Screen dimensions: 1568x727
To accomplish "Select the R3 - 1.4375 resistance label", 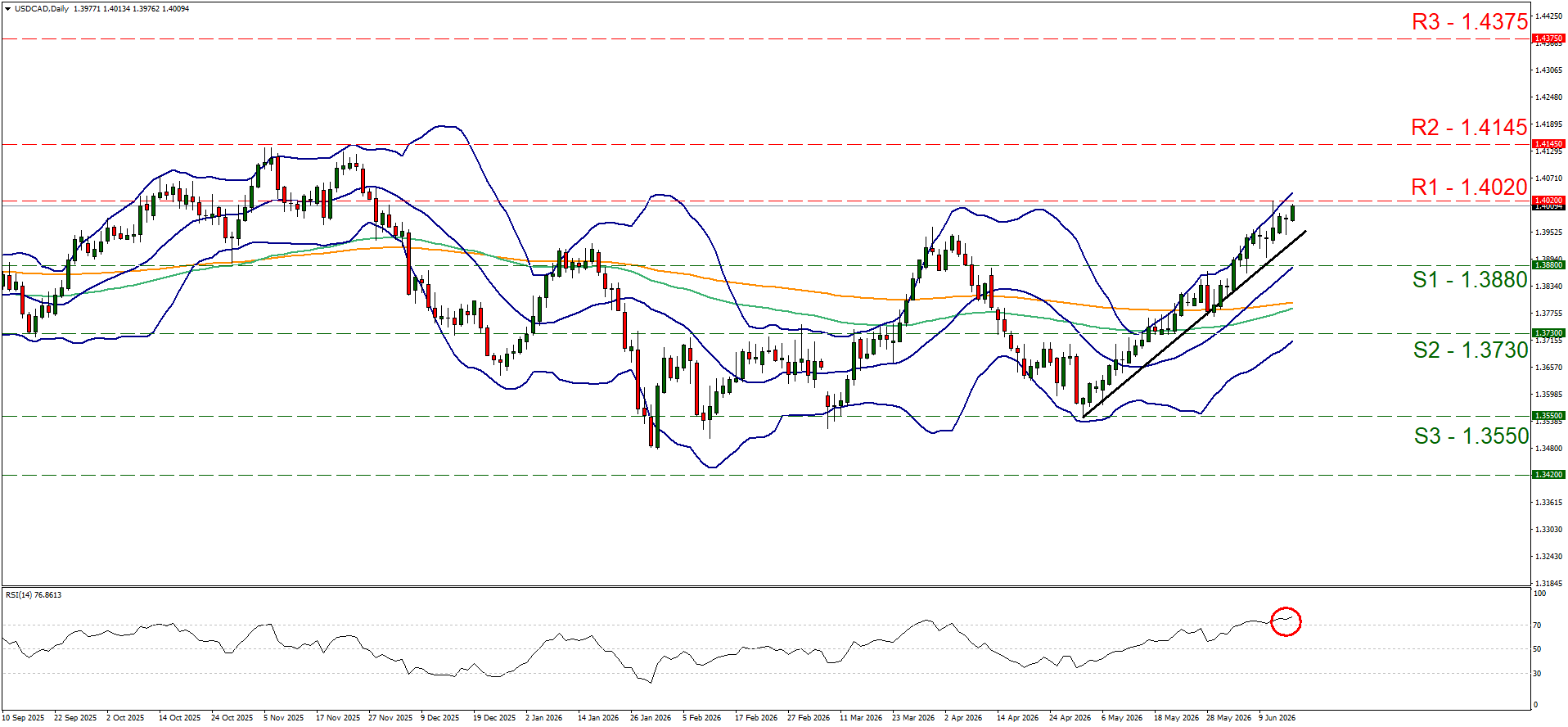I will click(x=1470, y=22).
